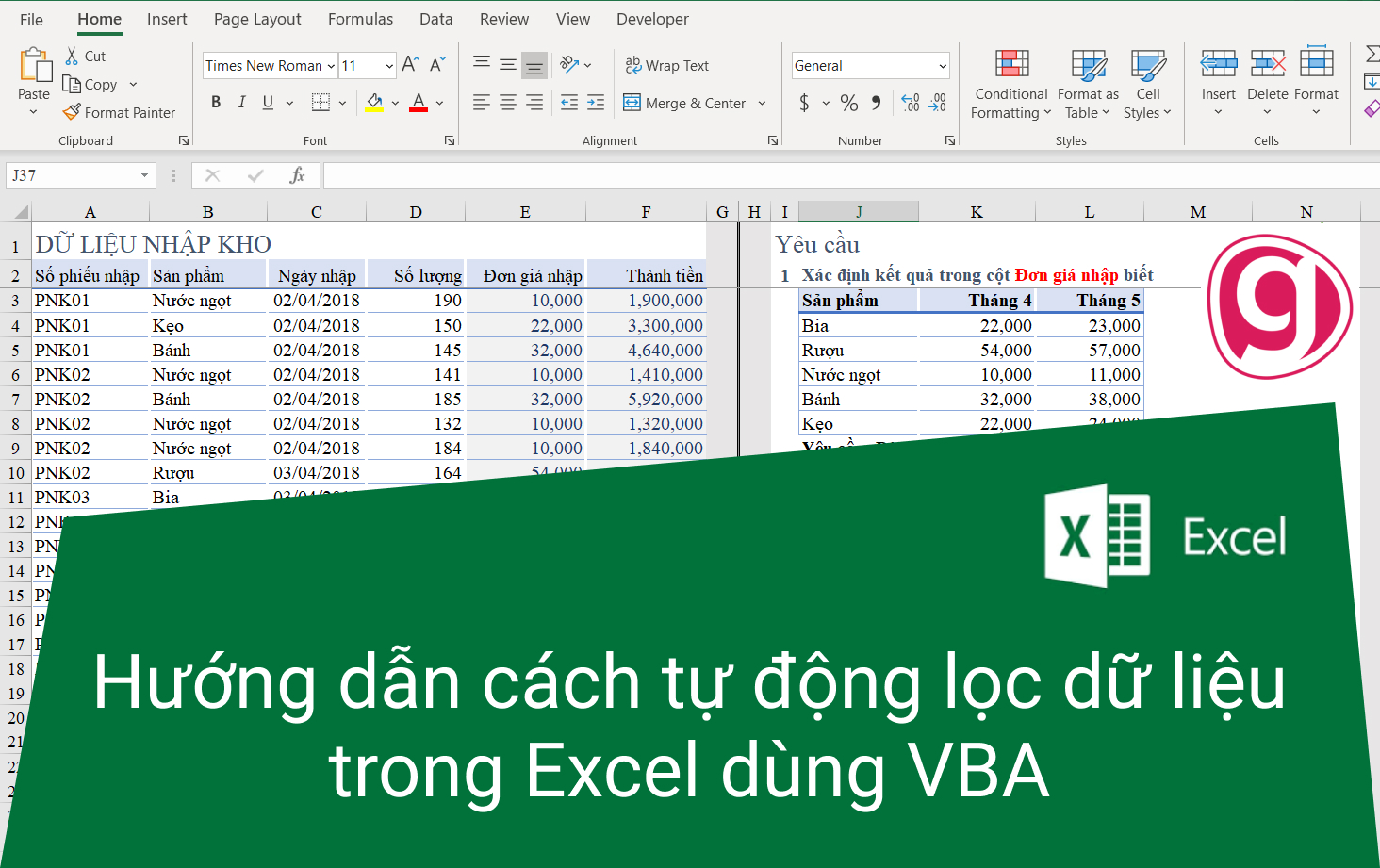Increase decimal places of selection
Screen dimensions: 1380x868
tap(908, 103)
